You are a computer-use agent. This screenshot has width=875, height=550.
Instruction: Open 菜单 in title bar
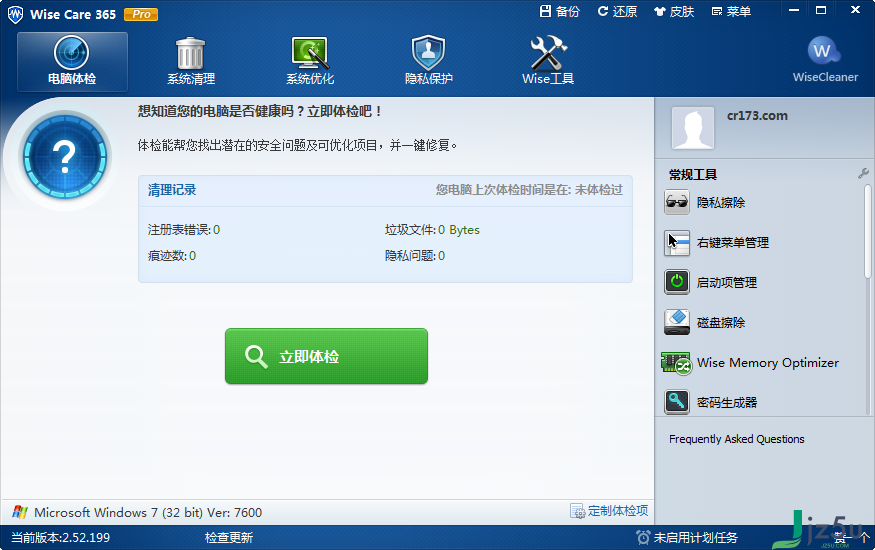tap(732, 11)
